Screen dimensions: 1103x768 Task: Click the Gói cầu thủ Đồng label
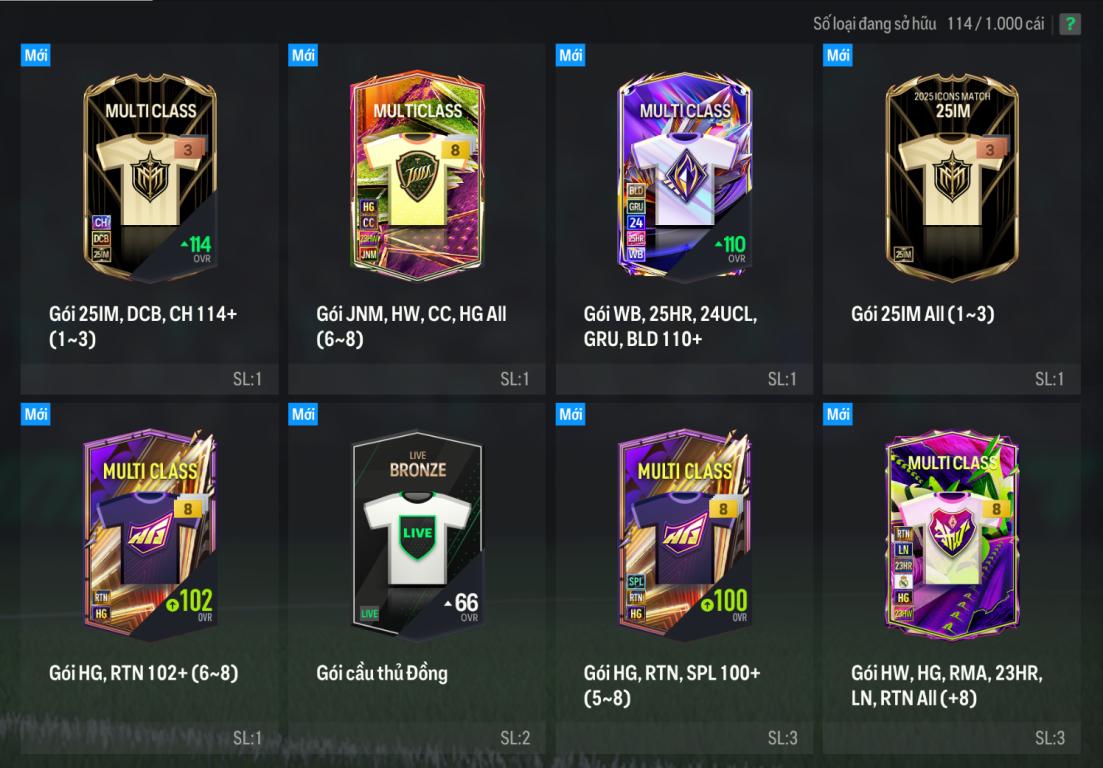(382, 673)
